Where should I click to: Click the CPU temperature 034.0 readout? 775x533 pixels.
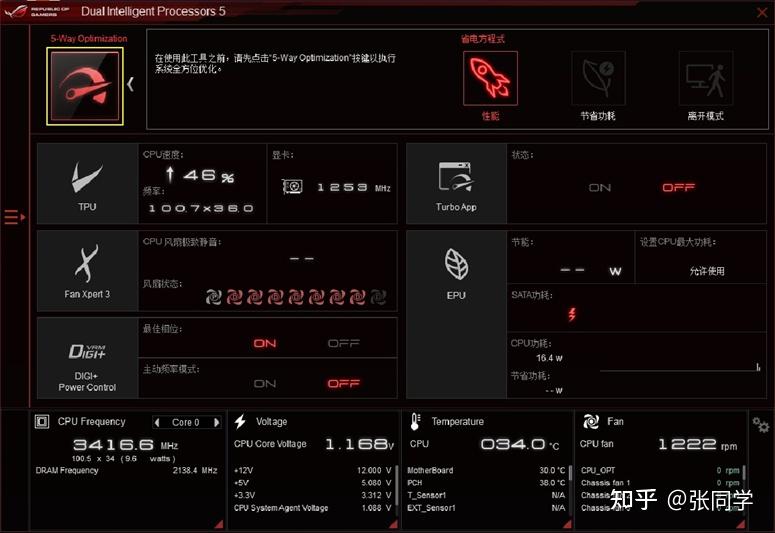[520, 444]
